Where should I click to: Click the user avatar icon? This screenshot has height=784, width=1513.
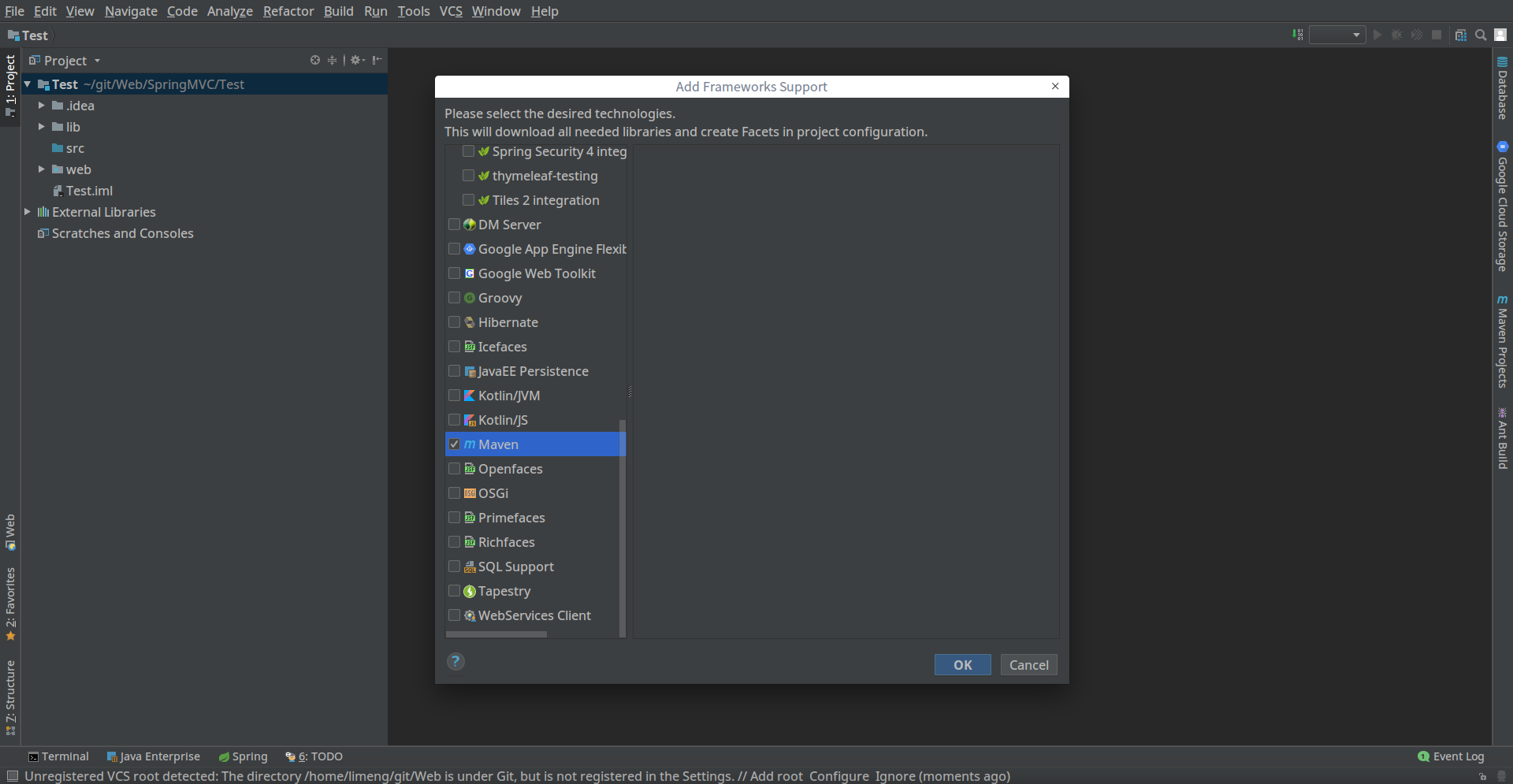pos(1500,35)
